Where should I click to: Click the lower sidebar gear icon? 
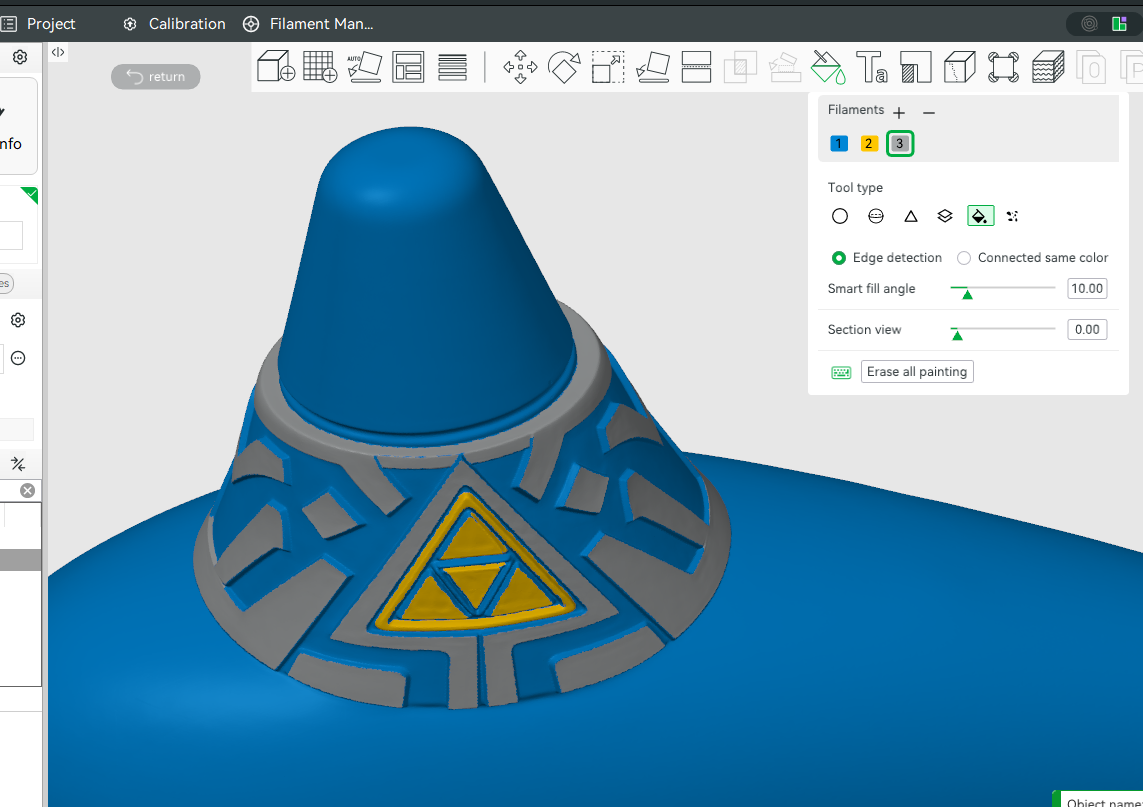coord(18,320)
